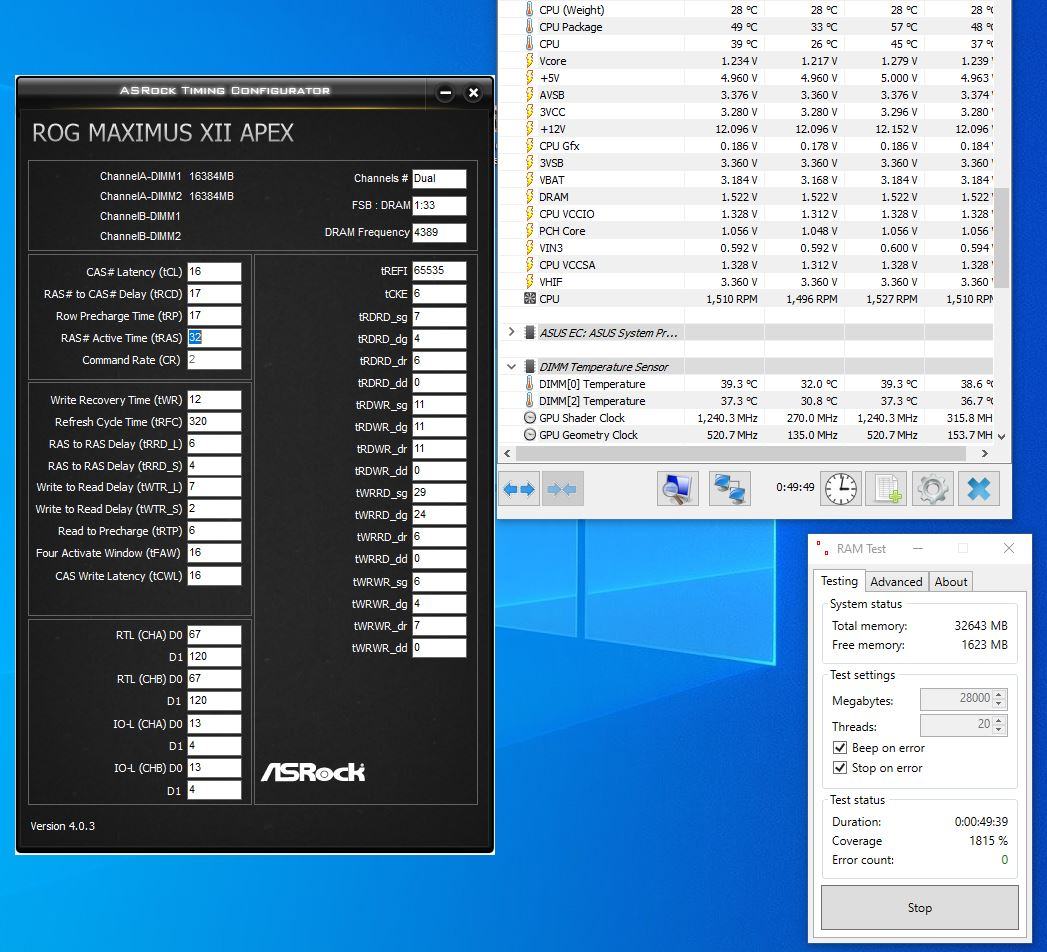Click the chip icon beside ASUS EC group
1047x952 pixels.
530,332
